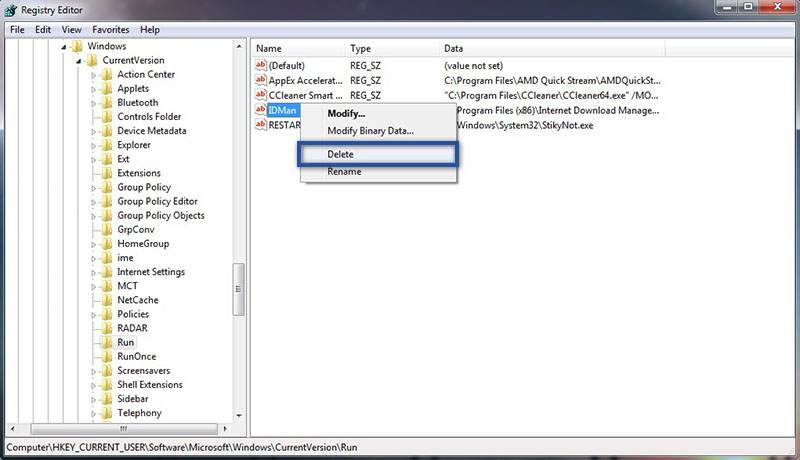Choose Modify... in the context menu
Screen dimensions: 800x460
click(378, 113)
